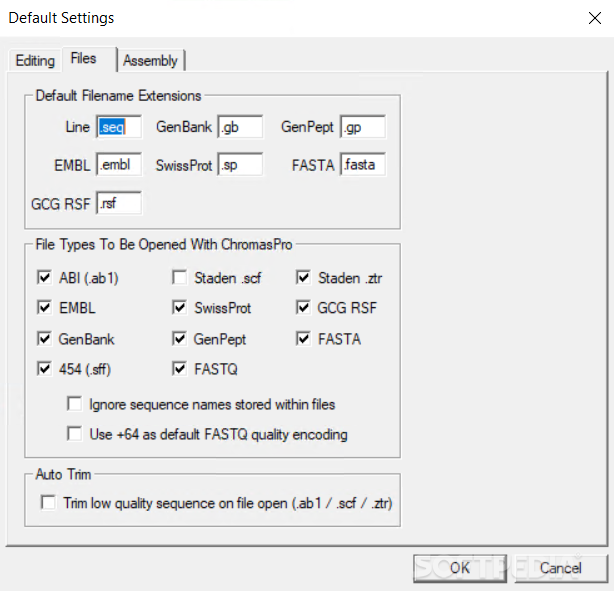Uncheck the GenBank file type checkbox
The image size is (614, 591).
click(x=44, y=338)
